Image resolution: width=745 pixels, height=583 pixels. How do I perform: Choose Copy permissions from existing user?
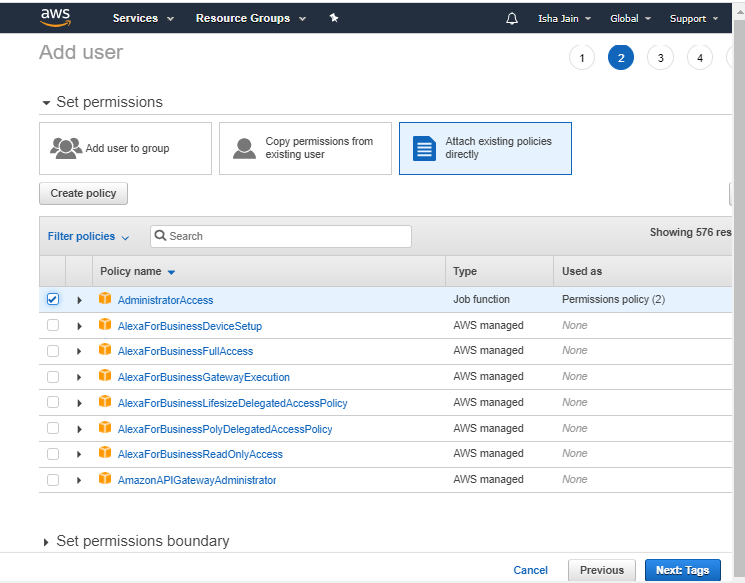pyautogui.click(x=305, y=148)
